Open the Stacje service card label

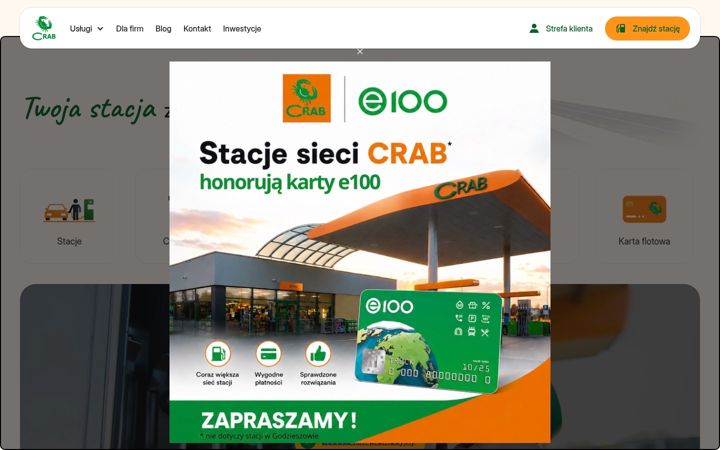[69, 241]
